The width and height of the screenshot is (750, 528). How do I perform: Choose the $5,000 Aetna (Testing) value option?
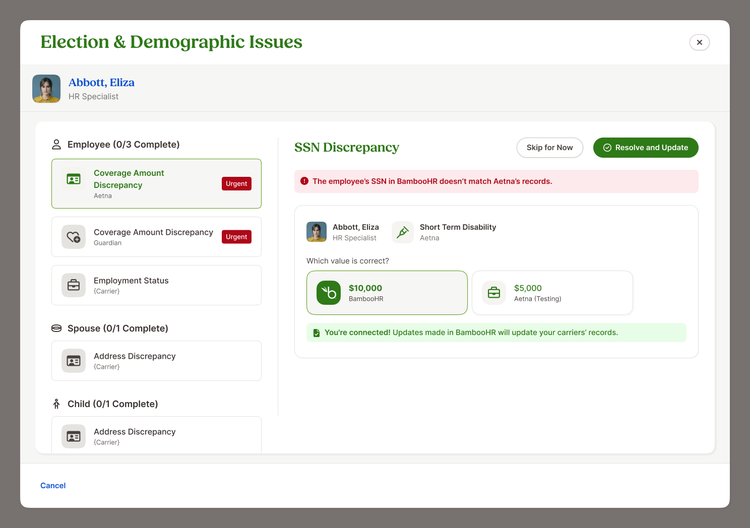(x=552, y=293)
